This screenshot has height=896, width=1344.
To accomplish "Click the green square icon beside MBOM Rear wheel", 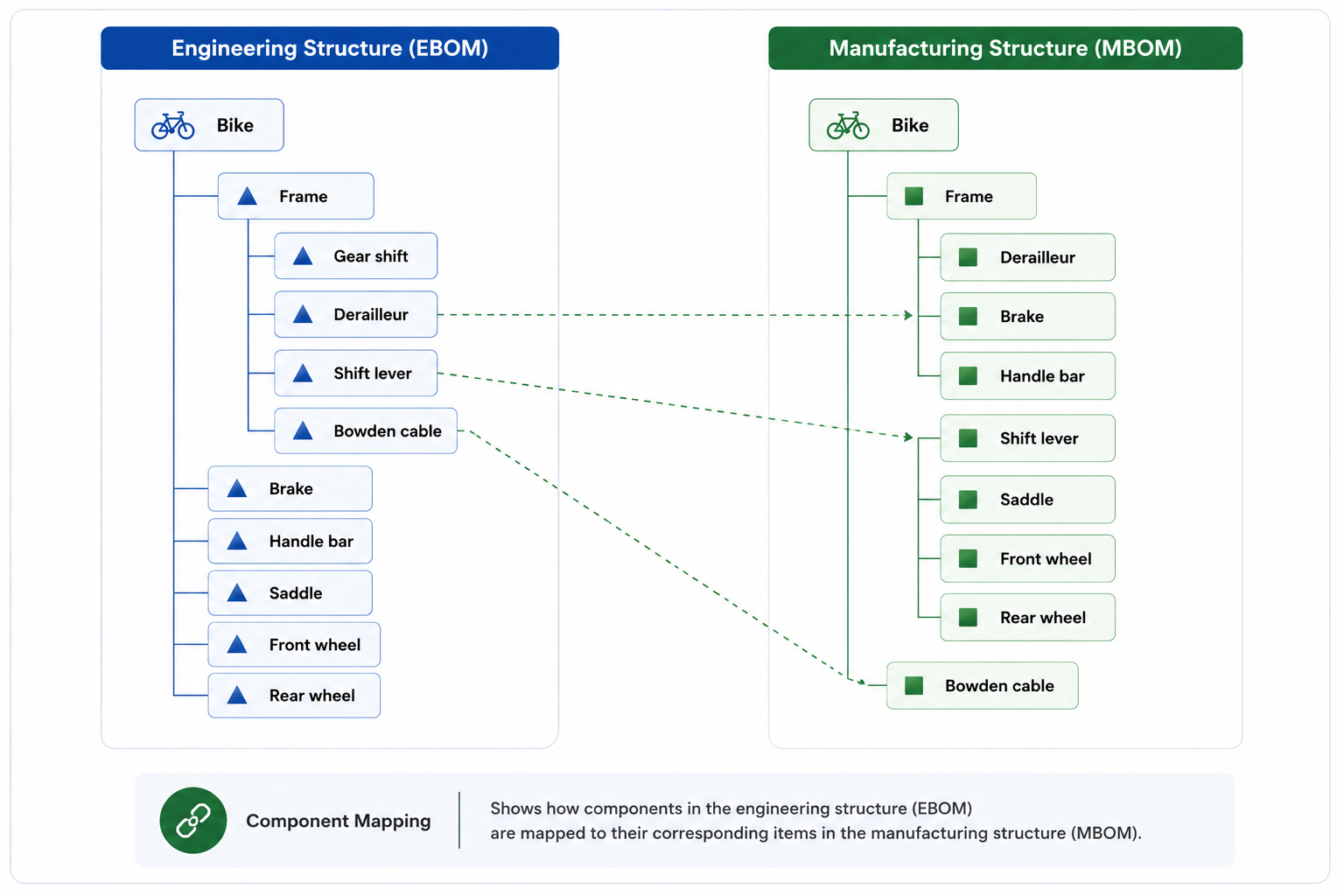I will 968,617.
